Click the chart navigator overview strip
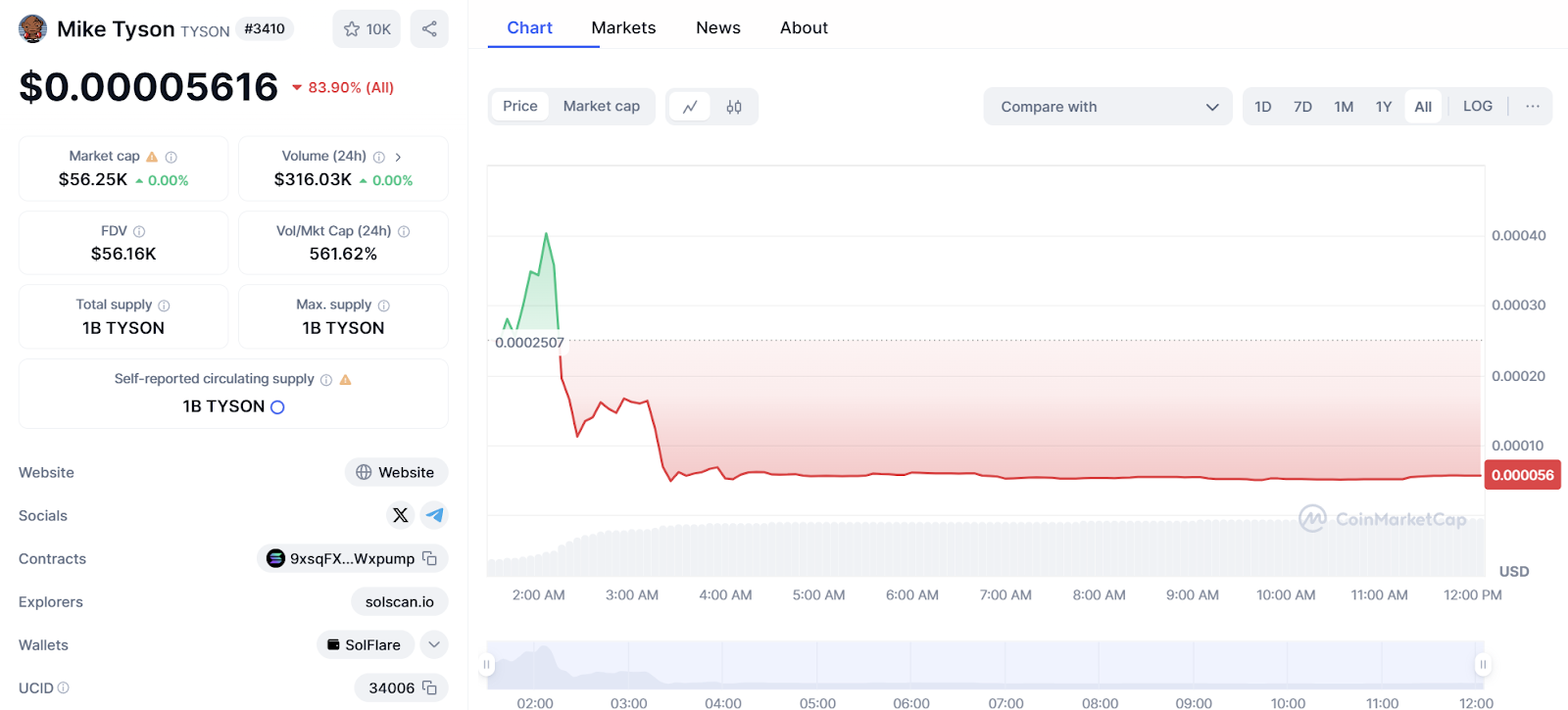Viewport: 1568px width, 710px height. [x=985, y=665]
